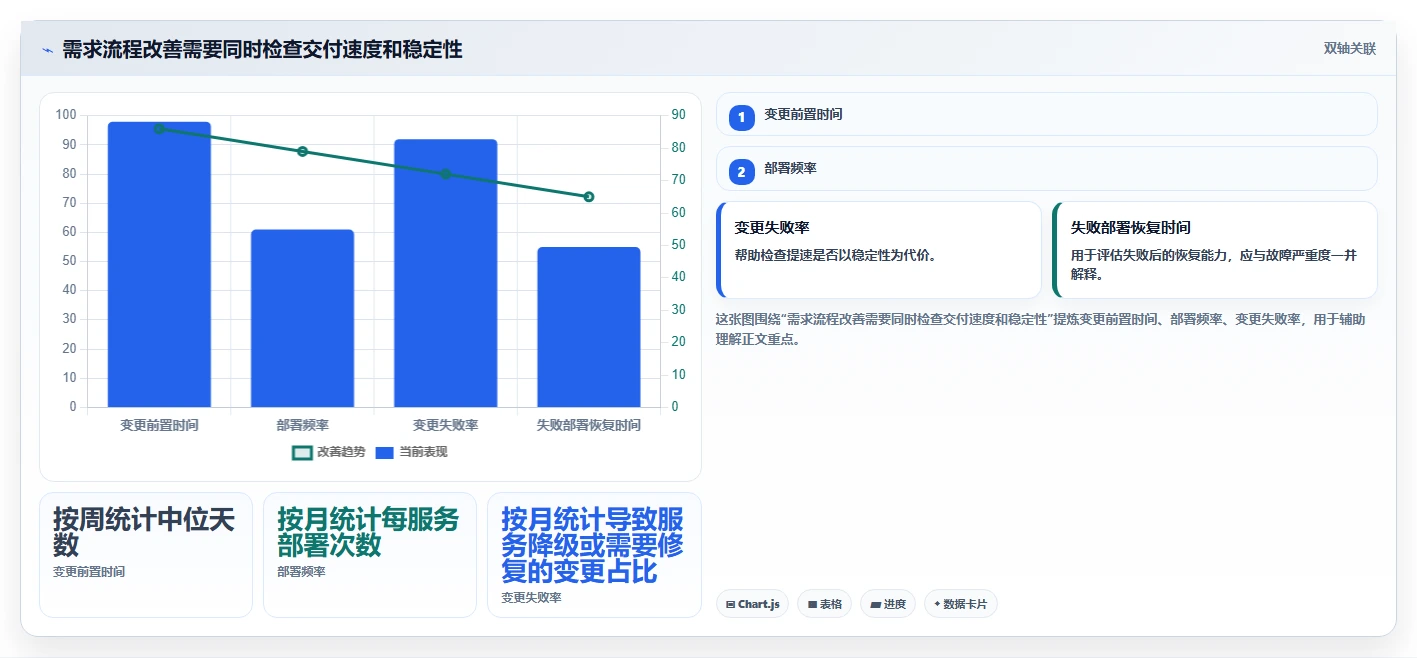The height and width of the screenshot is (658, 1417).
Task: Click the 表格 tag
Action: tap(824, 604)
